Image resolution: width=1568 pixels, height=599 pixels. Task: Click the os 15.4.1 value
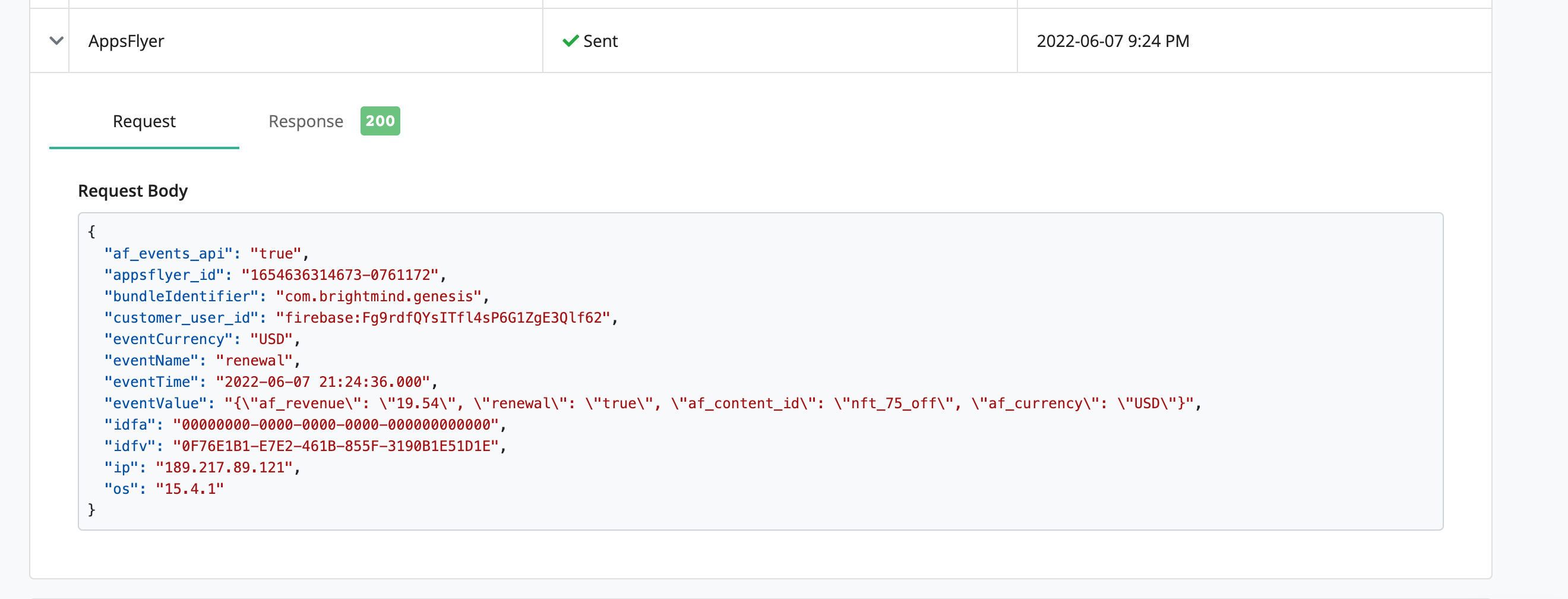[x=190, y=488]
